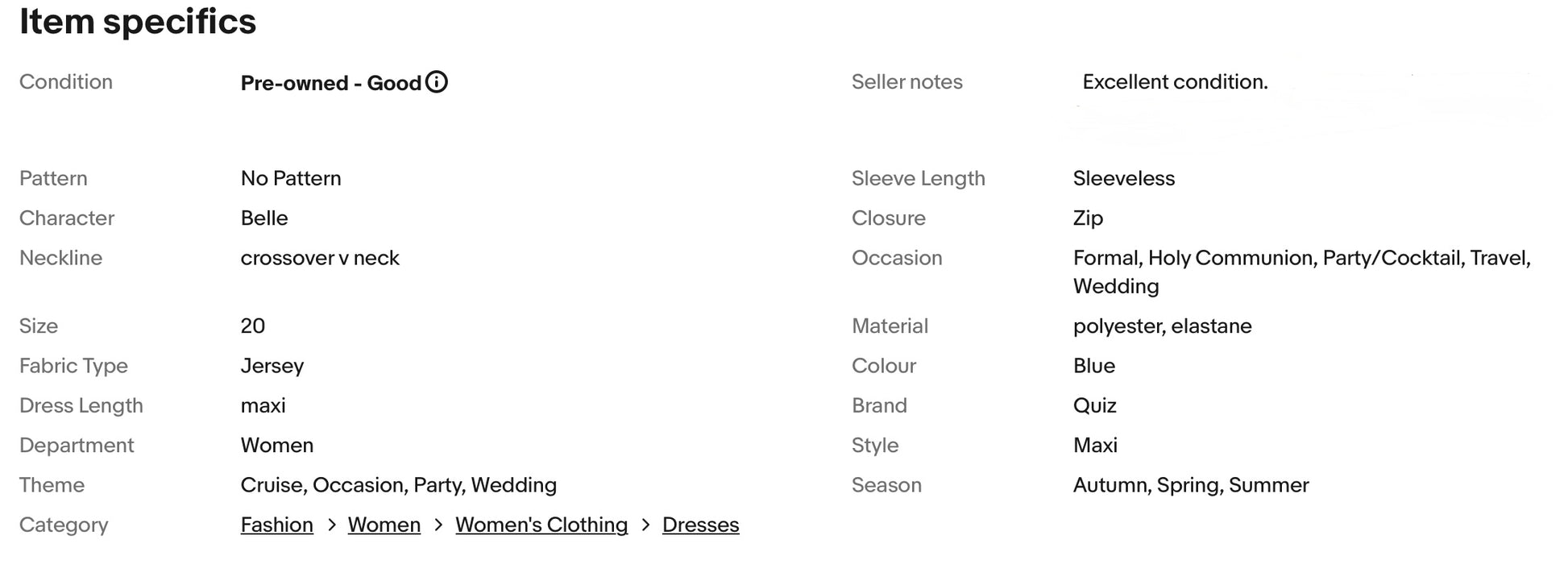Click the Quiz brand value

[x=1094, y=406]
